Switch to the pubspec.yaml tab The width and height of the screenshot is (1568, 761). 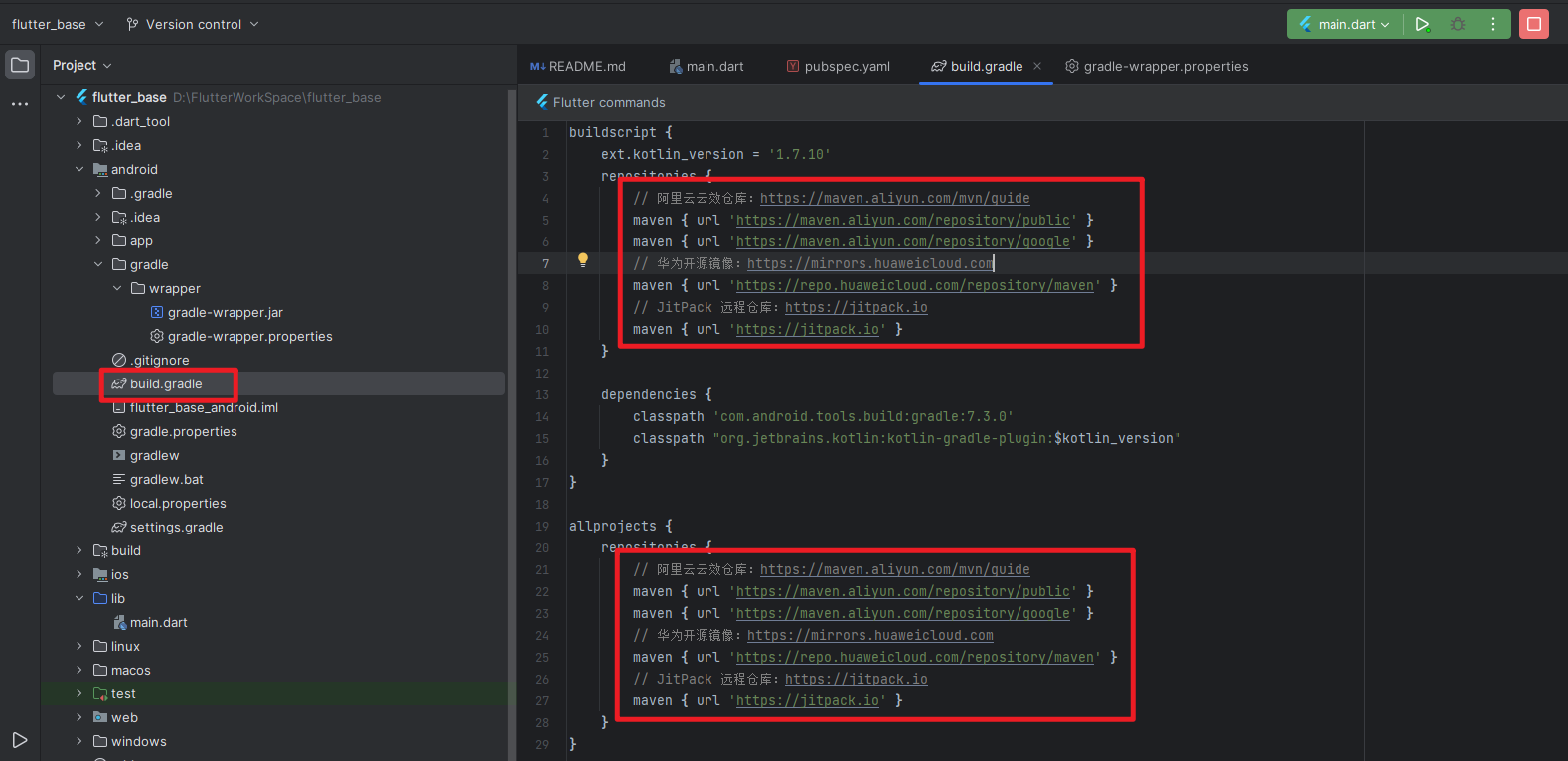click(838, 66)
